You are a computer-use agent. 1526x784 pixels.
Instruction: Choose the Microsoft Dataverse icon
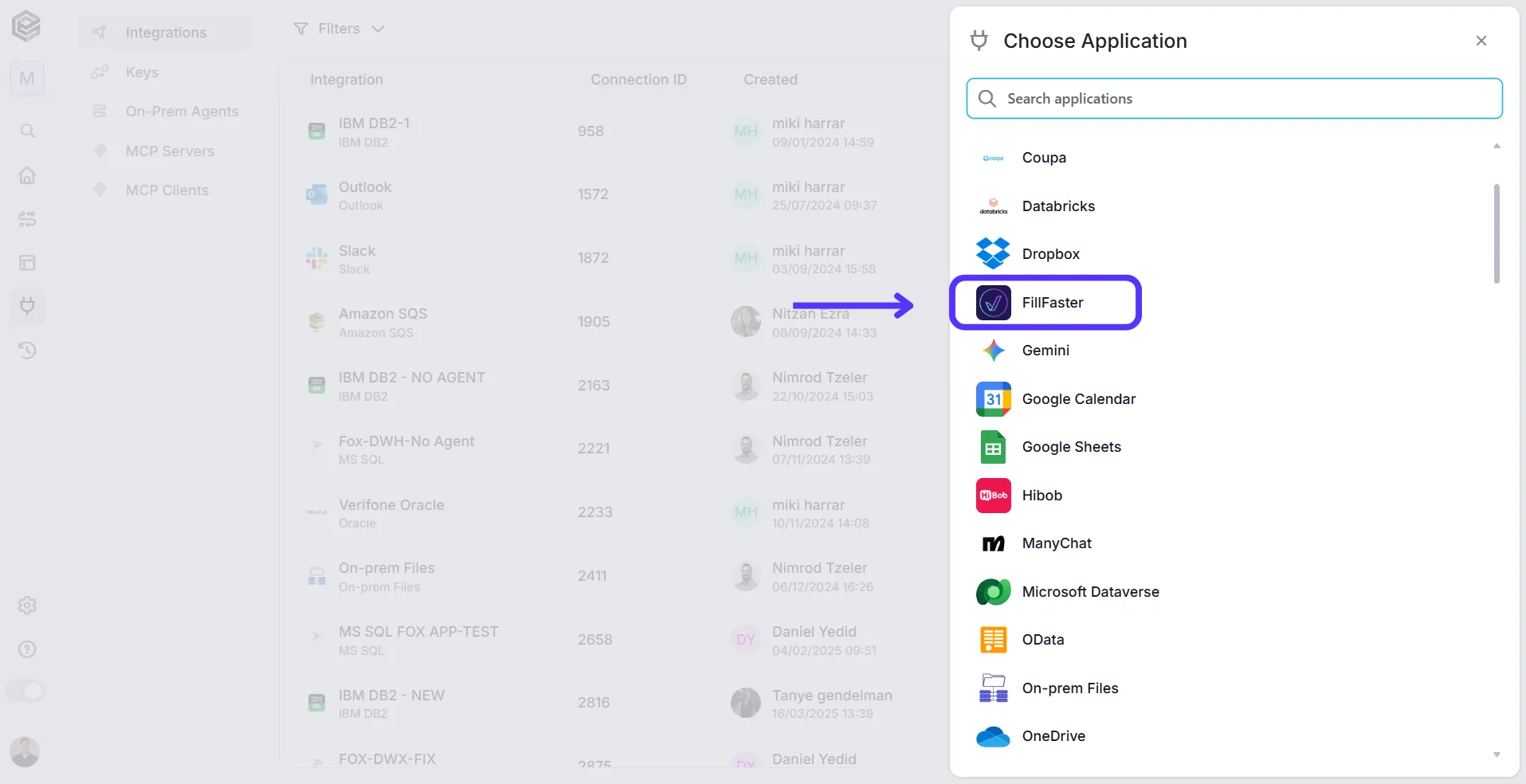(x=993, y=592)
